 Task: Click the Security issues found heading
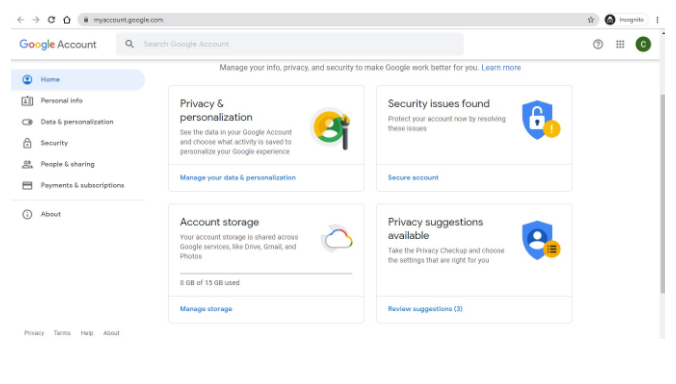[x=438, y=103]
